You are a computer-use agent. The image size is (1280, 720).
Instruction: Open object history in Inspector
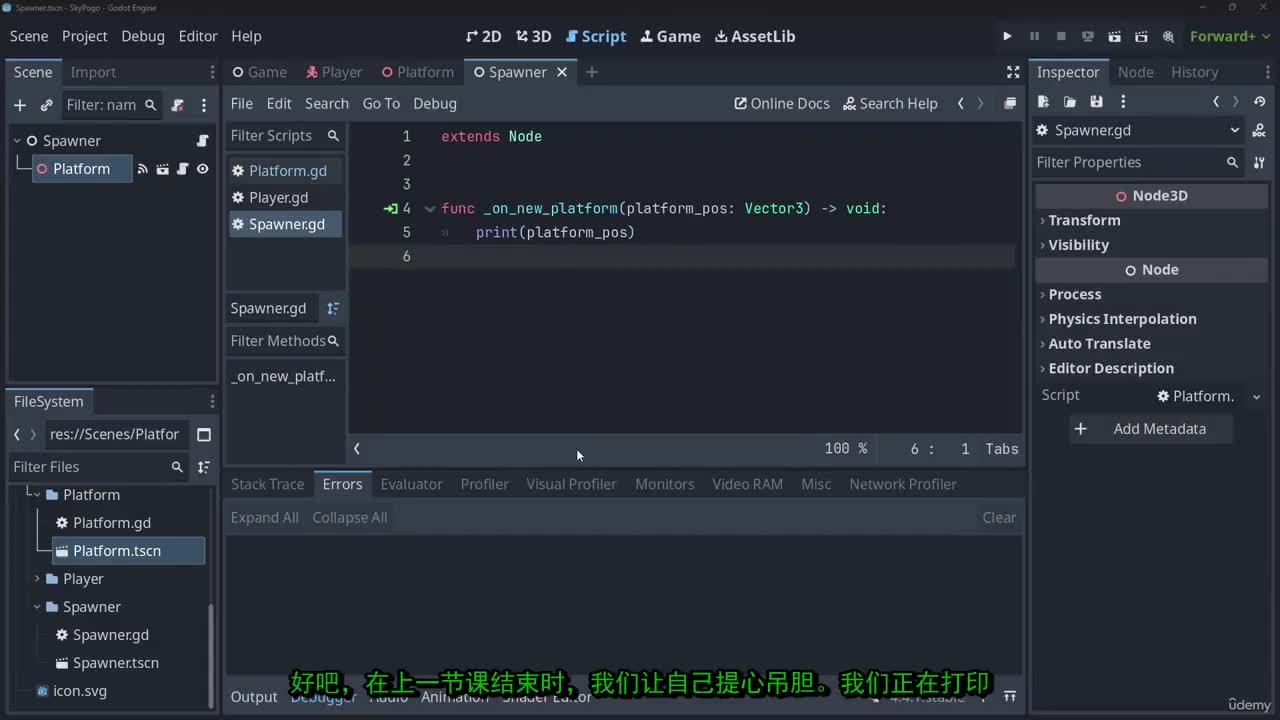pyautogui.click(x=1260, y=101)
